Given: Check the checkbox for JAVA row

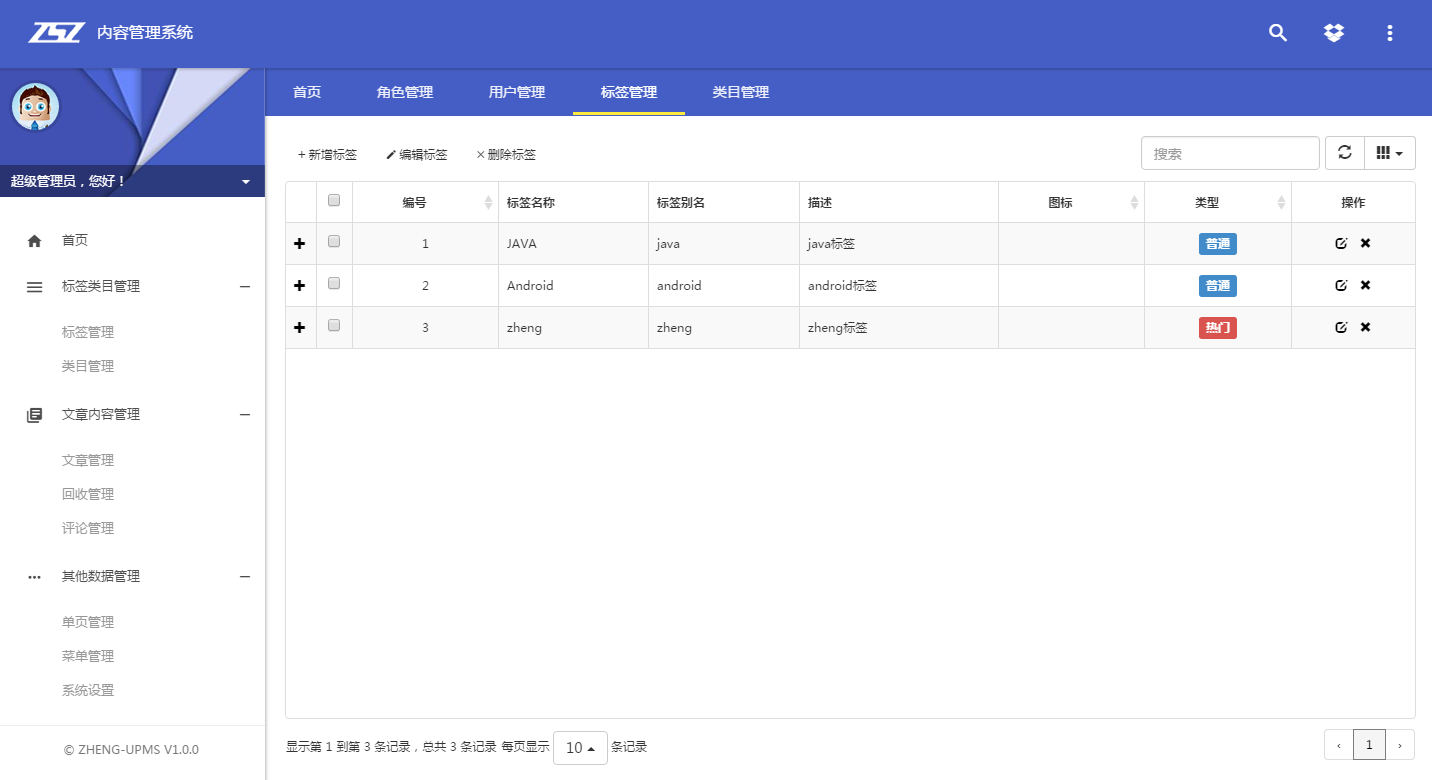Looking at the screenshot, I should [334, 241].
